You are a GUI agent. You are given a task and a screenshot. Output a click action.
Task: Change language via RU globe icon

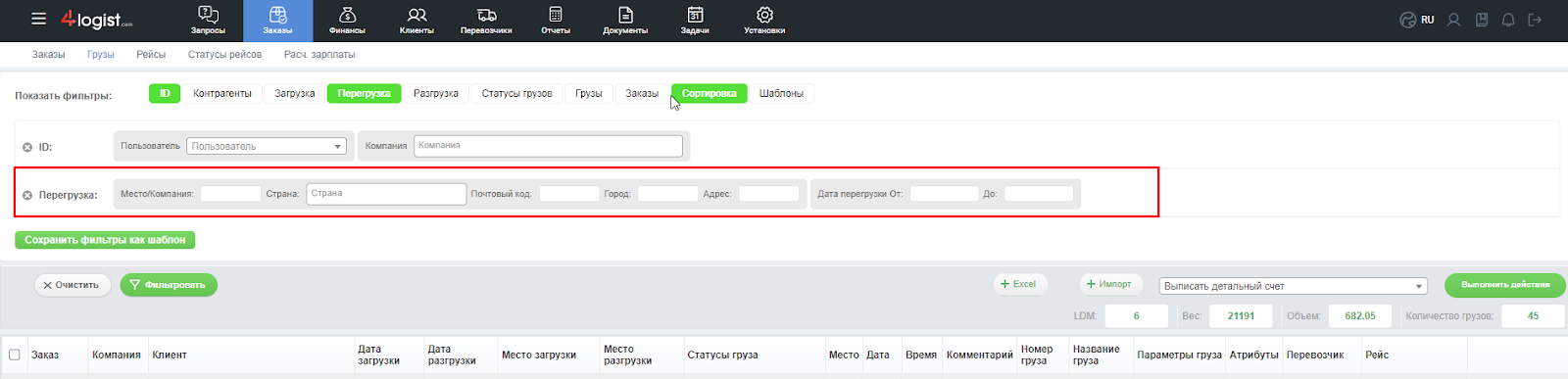tap(1416, 20)
